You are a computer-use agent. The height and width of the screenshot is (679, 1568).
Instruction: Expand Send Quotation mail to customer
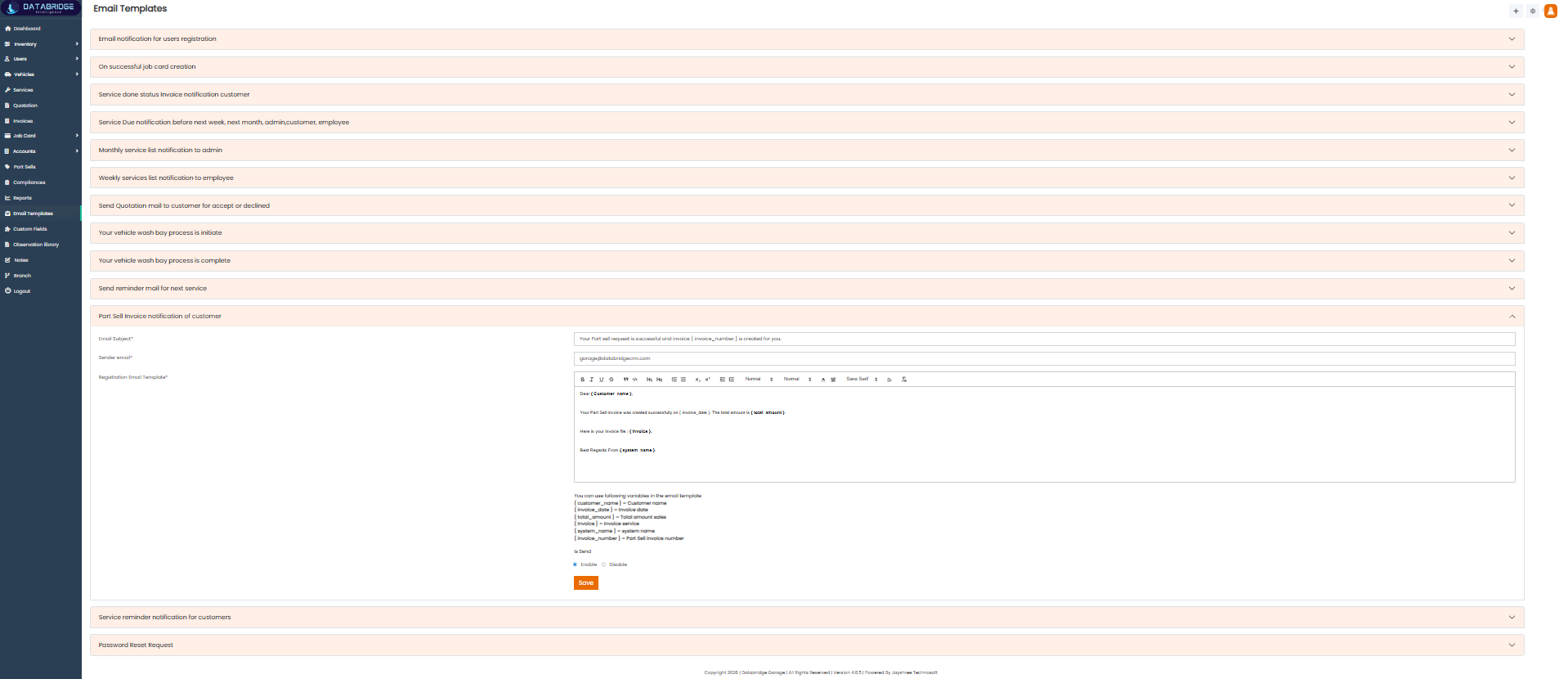(x=807, y=206)
